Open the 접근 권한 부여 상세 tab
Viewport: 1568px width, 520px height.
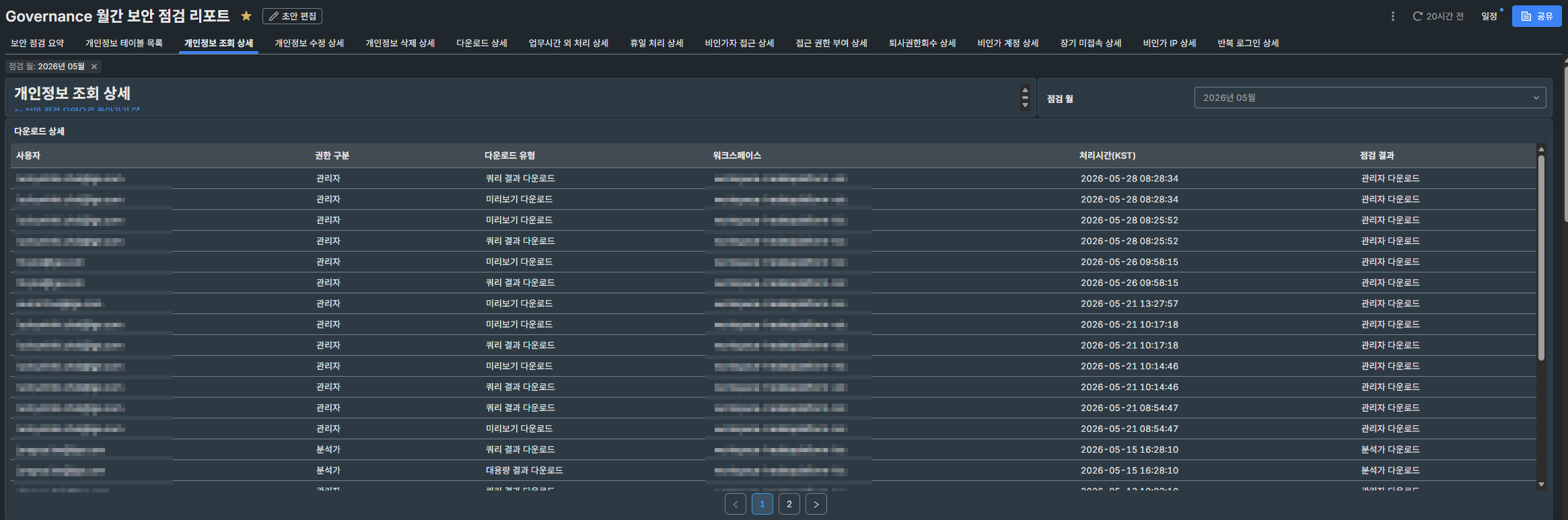(x=831, y=43)
